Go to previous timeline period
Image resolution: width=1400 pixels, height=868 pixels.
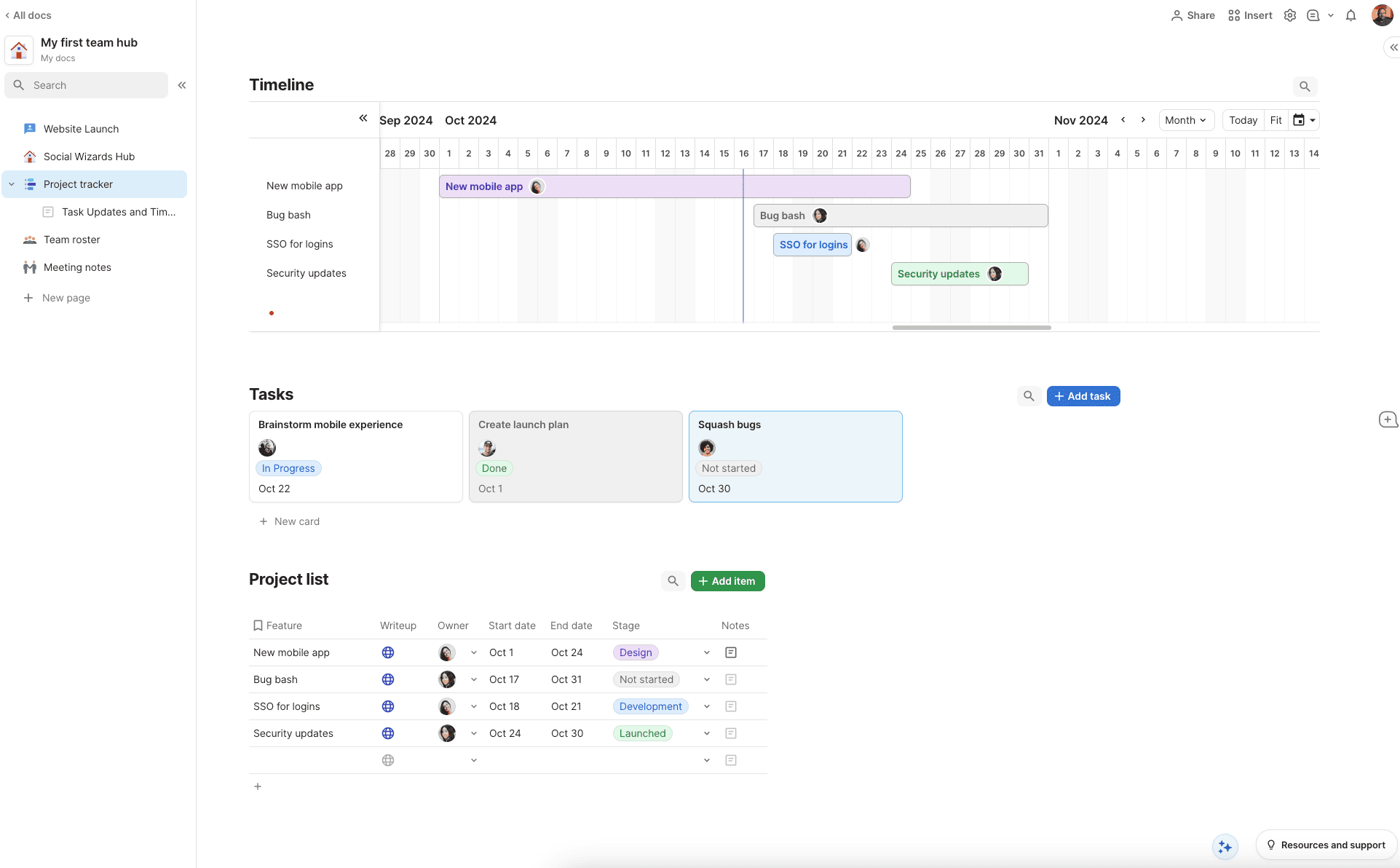(1123, 120)
